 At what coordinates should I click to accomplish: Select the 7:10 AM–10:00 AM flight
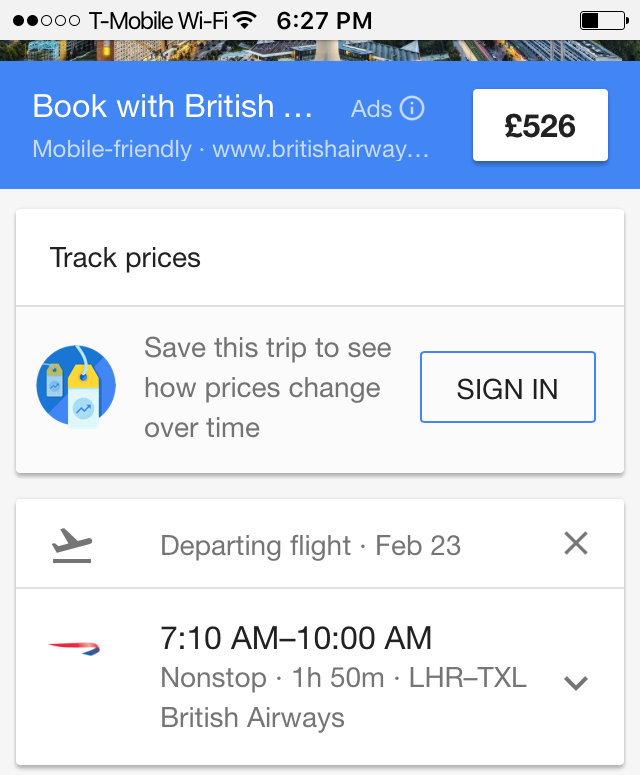(x=296, y=638)
